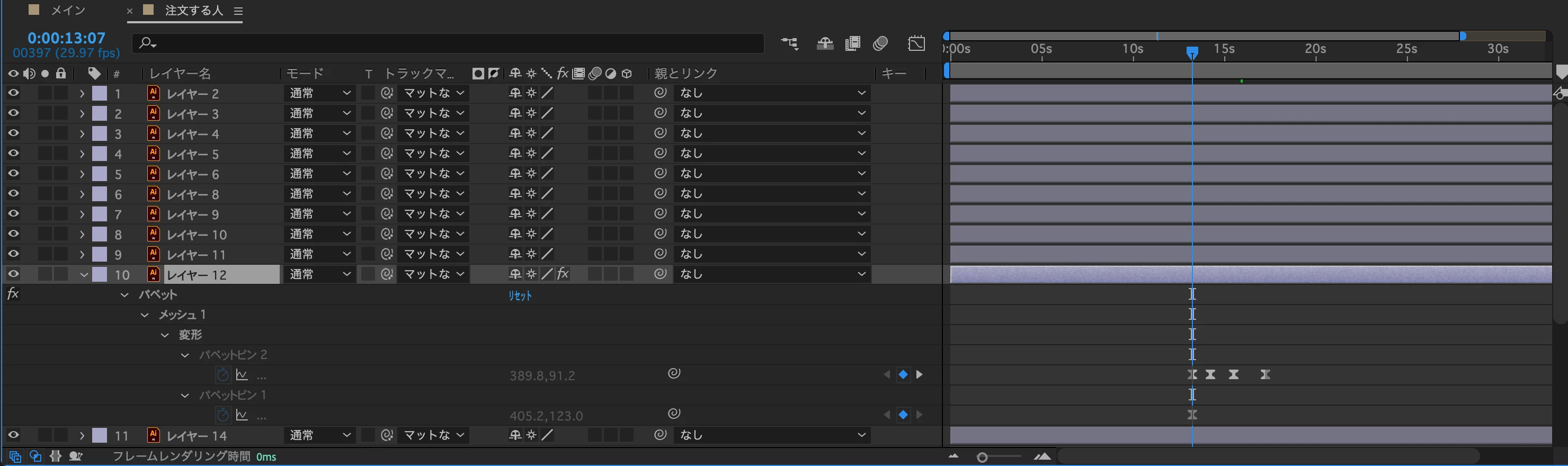This screenshot has width=1568, height=466.
Task: Open track matte dropdown of レイヤー 9
Action: [433, 213]
